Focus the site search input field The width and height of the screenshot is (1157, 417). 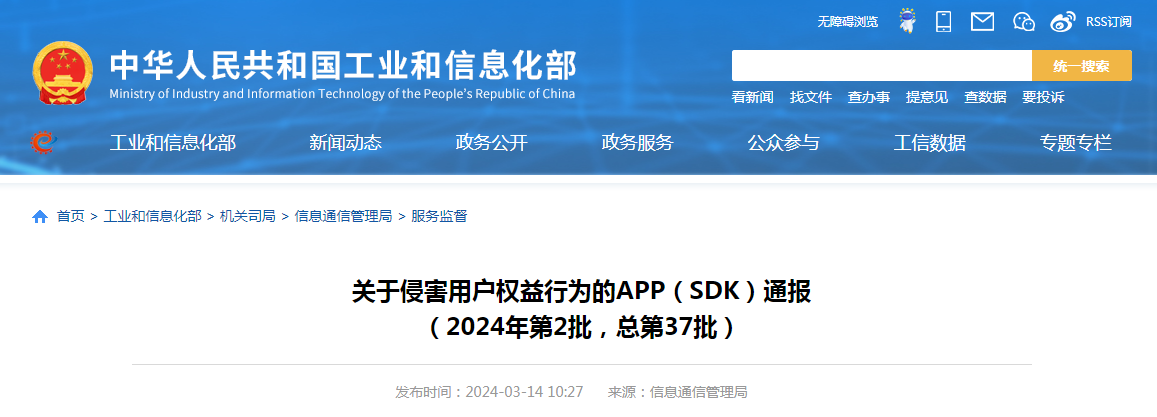pos(882,66)
